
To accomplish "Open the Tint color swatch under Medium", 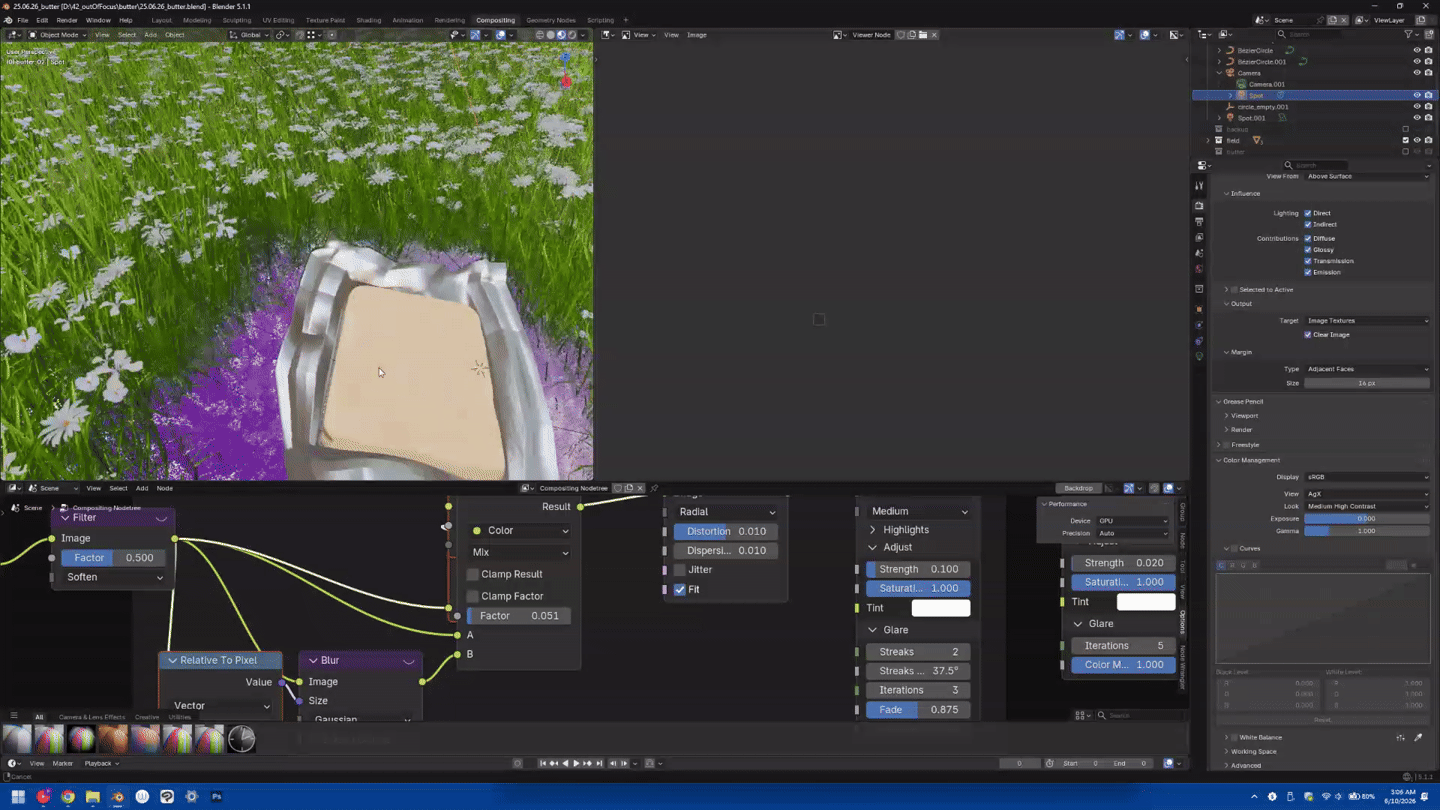I will [x=941, y=608].
